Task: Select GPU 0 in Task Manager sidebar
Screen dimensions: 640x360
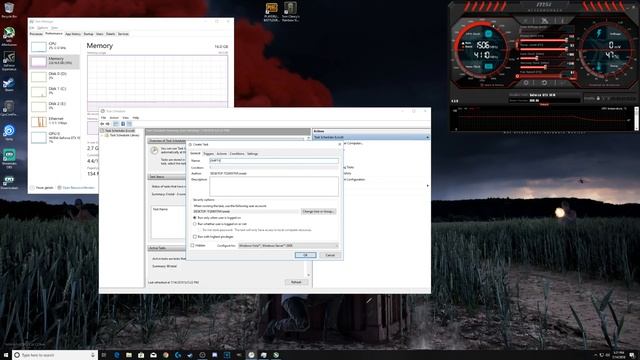Action: click(x=55, y=137)
